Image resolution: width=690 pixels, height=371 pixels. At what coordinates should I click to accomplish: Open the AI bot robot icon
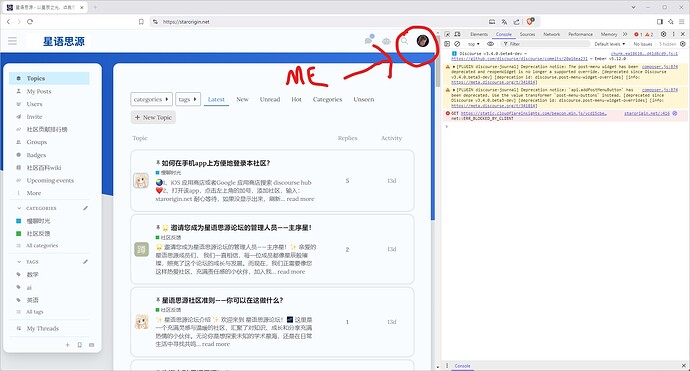pos(386,41)
